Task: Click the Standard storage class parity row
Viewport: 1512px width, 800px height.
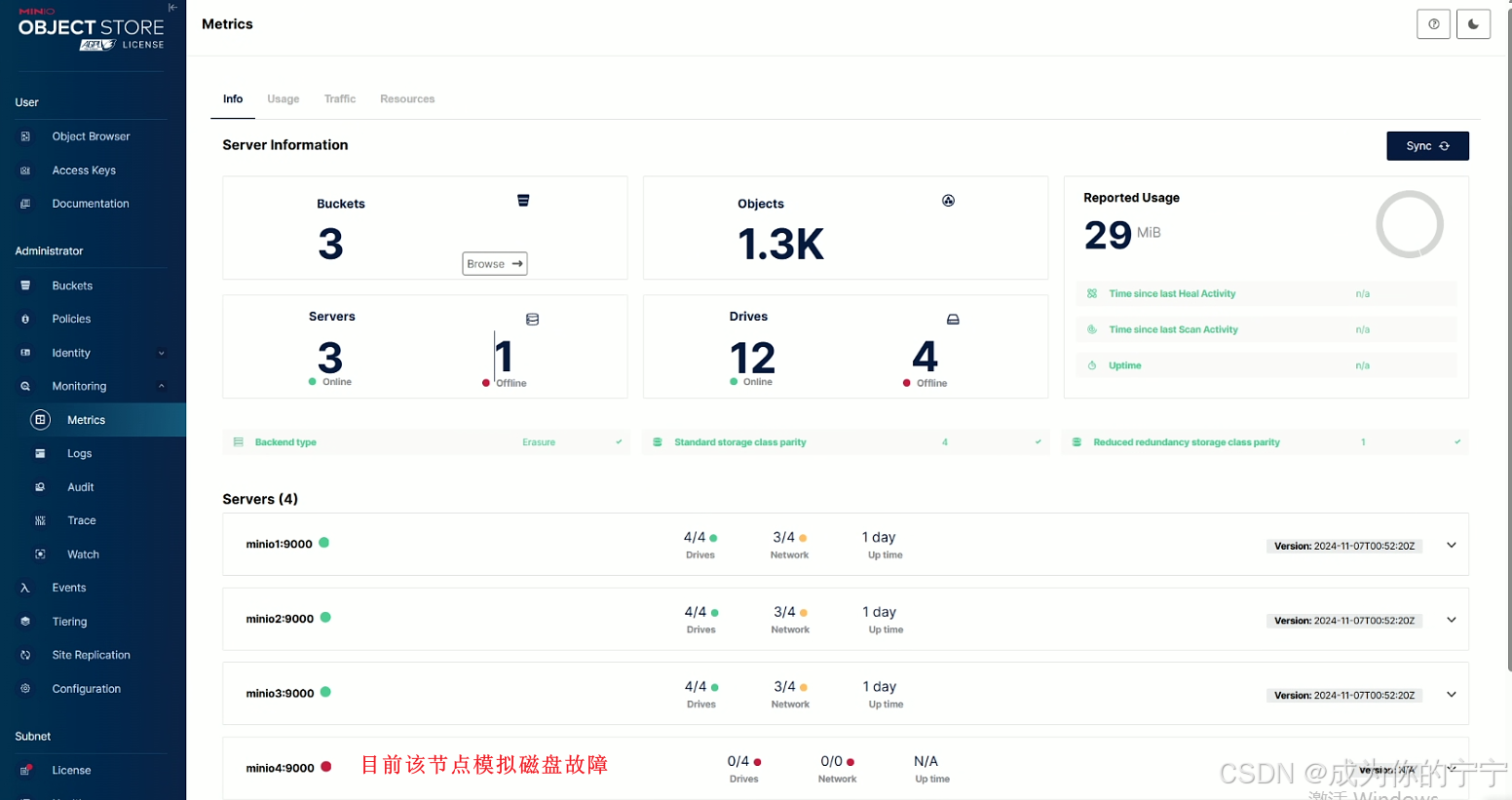Action: click(x=846, y=442)
